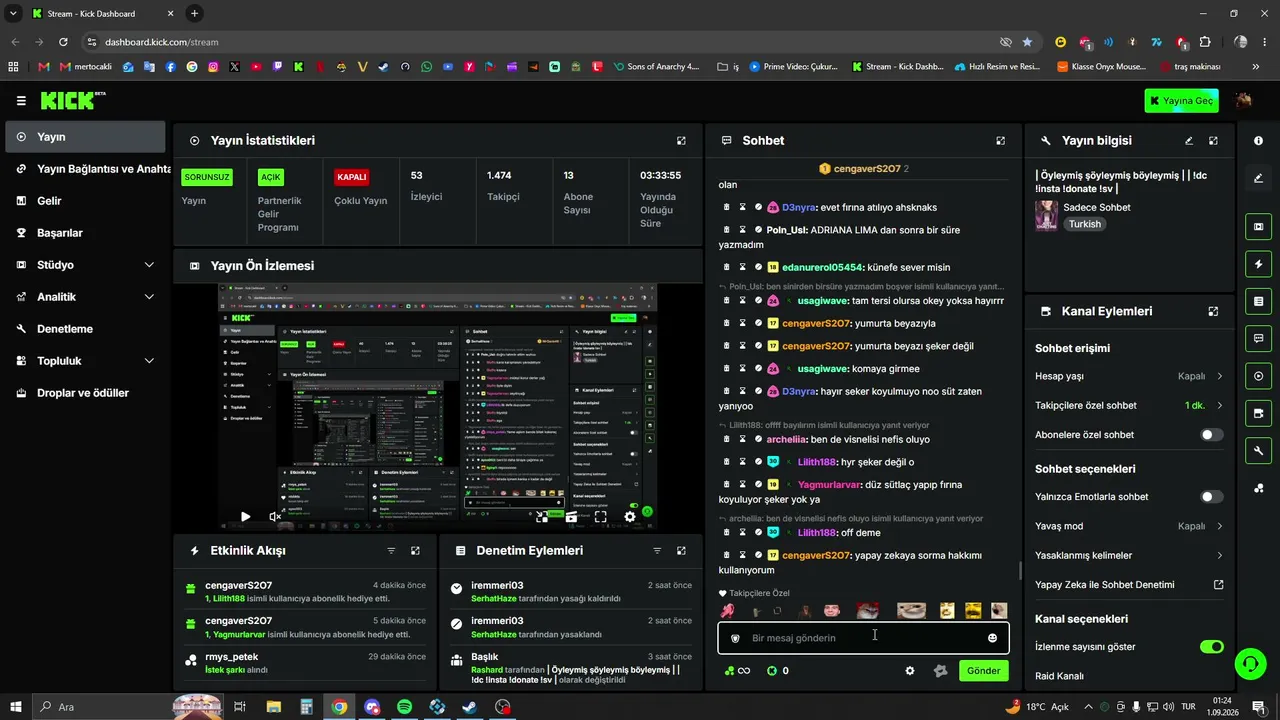This screenshot has width=1280, height=720.
Task: Open Denetleme in the sidebar
Action: click(x=85, y=329)
